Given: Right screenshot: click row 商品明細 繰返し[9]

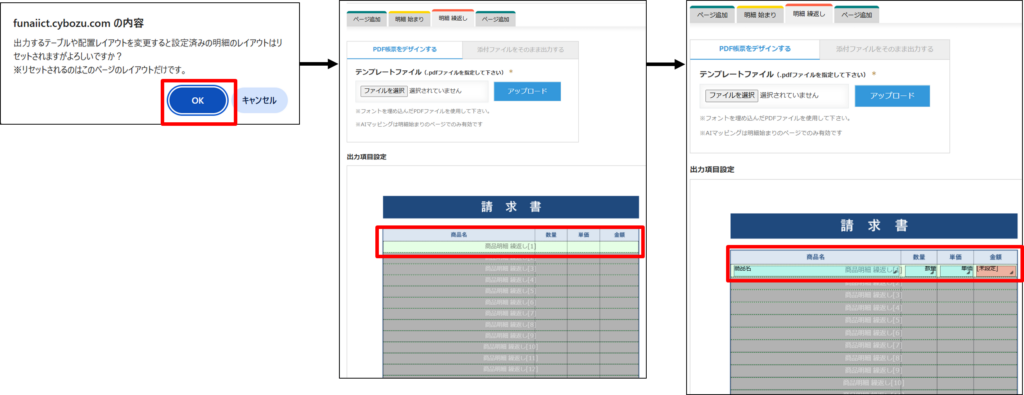Looking at the screenshot, I should click(x=873, y=370).
